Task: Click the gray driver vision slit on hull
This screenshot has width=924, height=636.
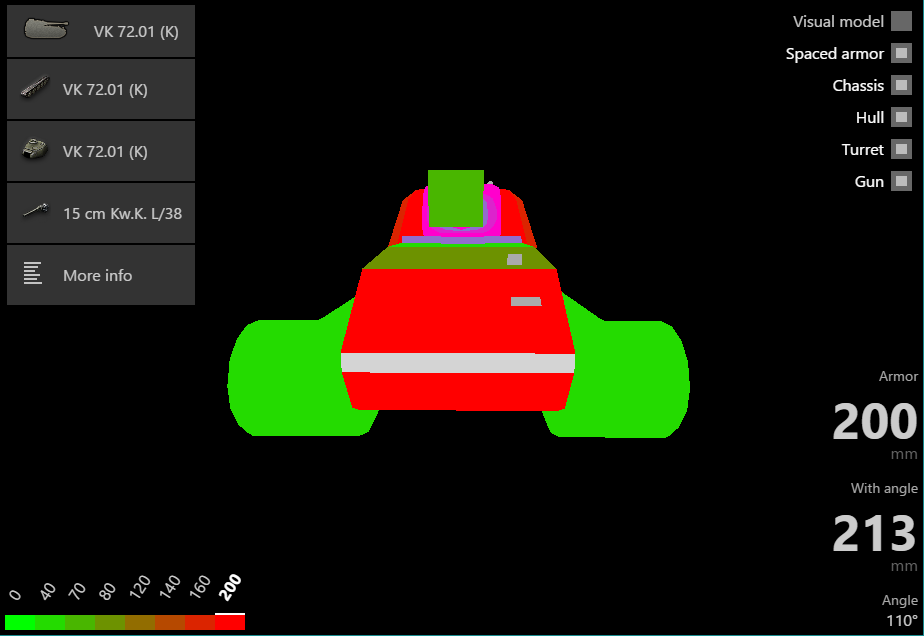Action: click(526, 302)
